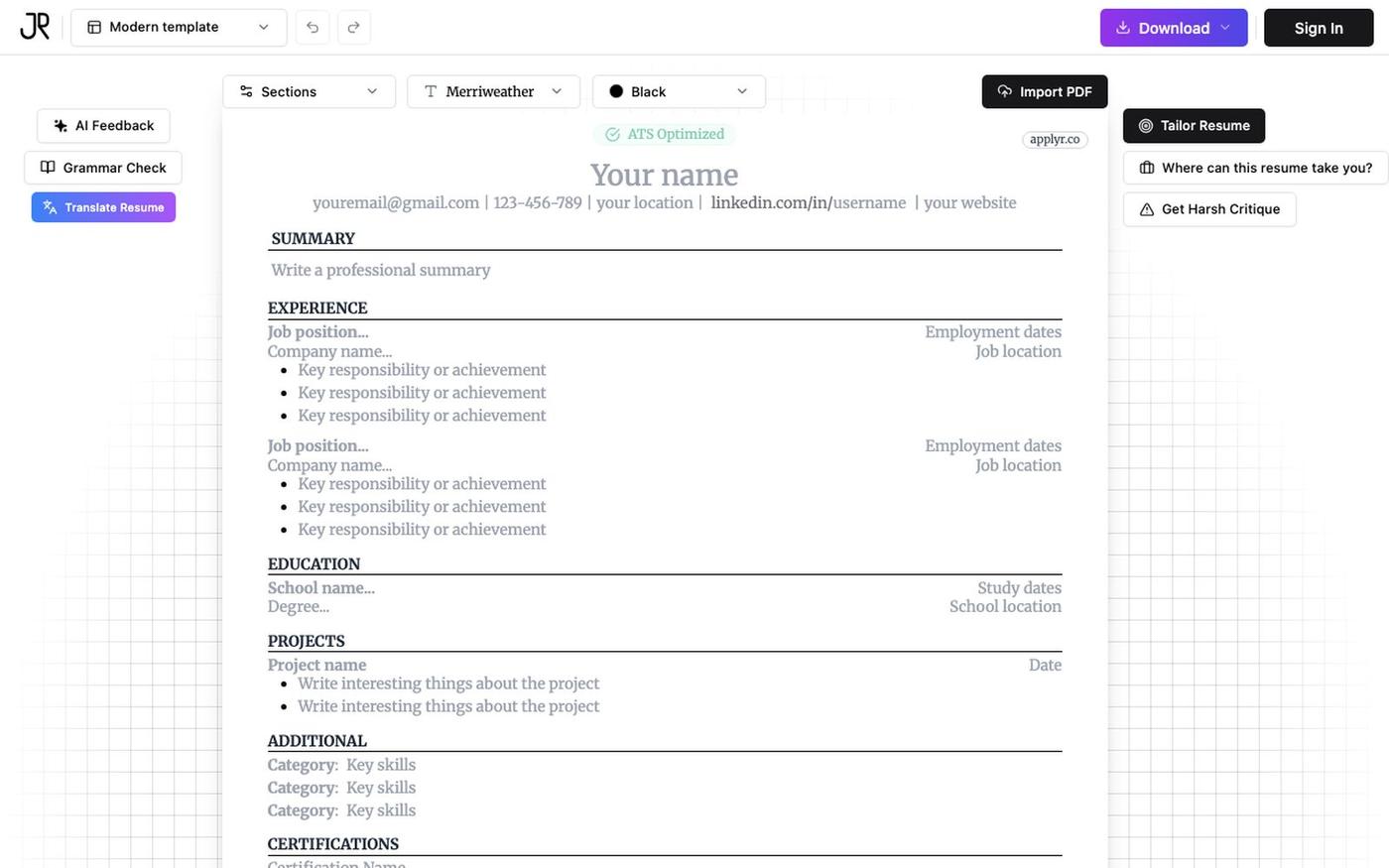The image size is (1389, 868).
Task: Click the sliders icon in Sections dropdown
Action: [246, 91]
